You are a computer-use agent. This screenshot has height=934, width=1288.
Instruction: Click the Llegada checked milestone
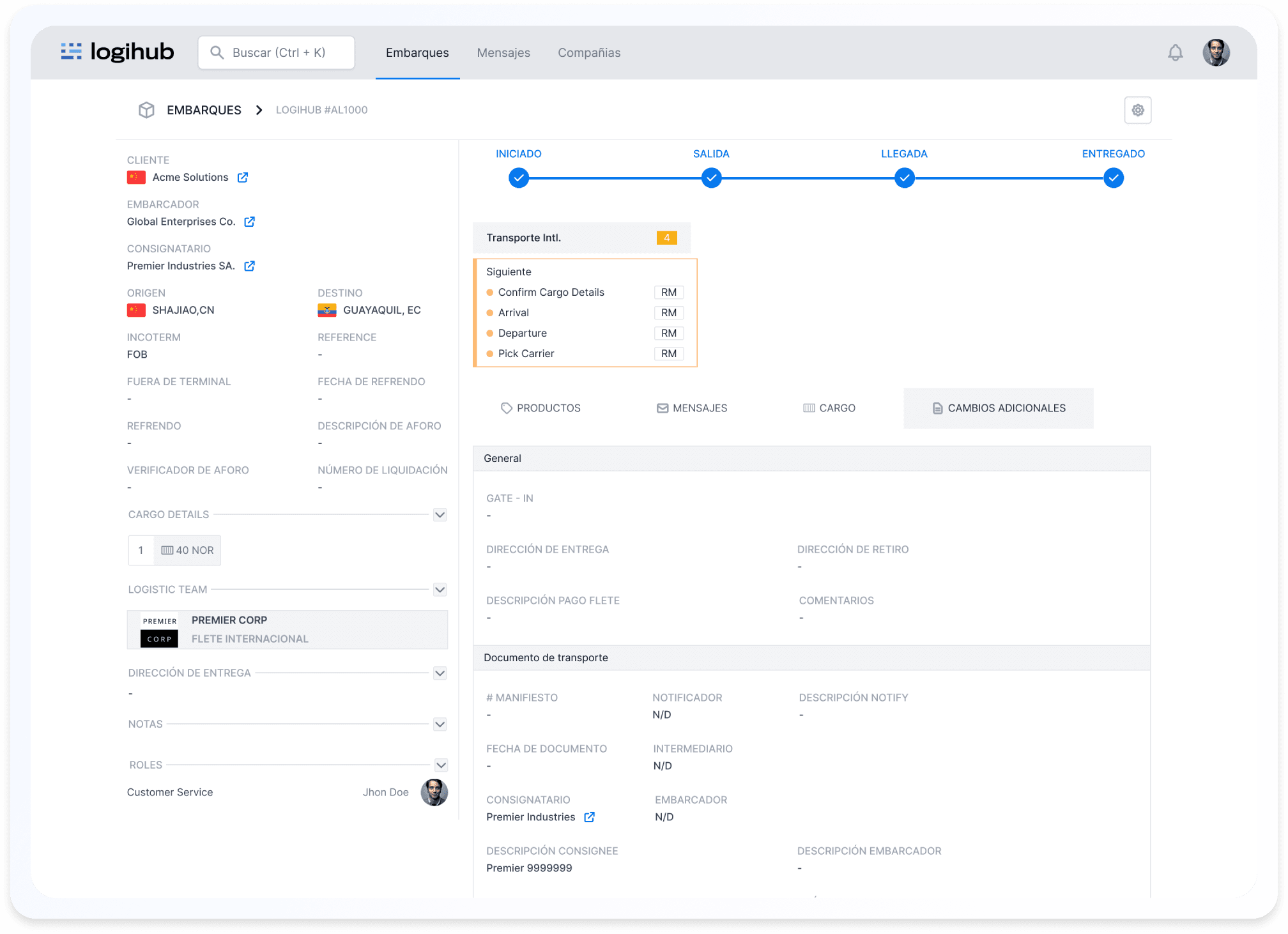(x=904, y=178)
